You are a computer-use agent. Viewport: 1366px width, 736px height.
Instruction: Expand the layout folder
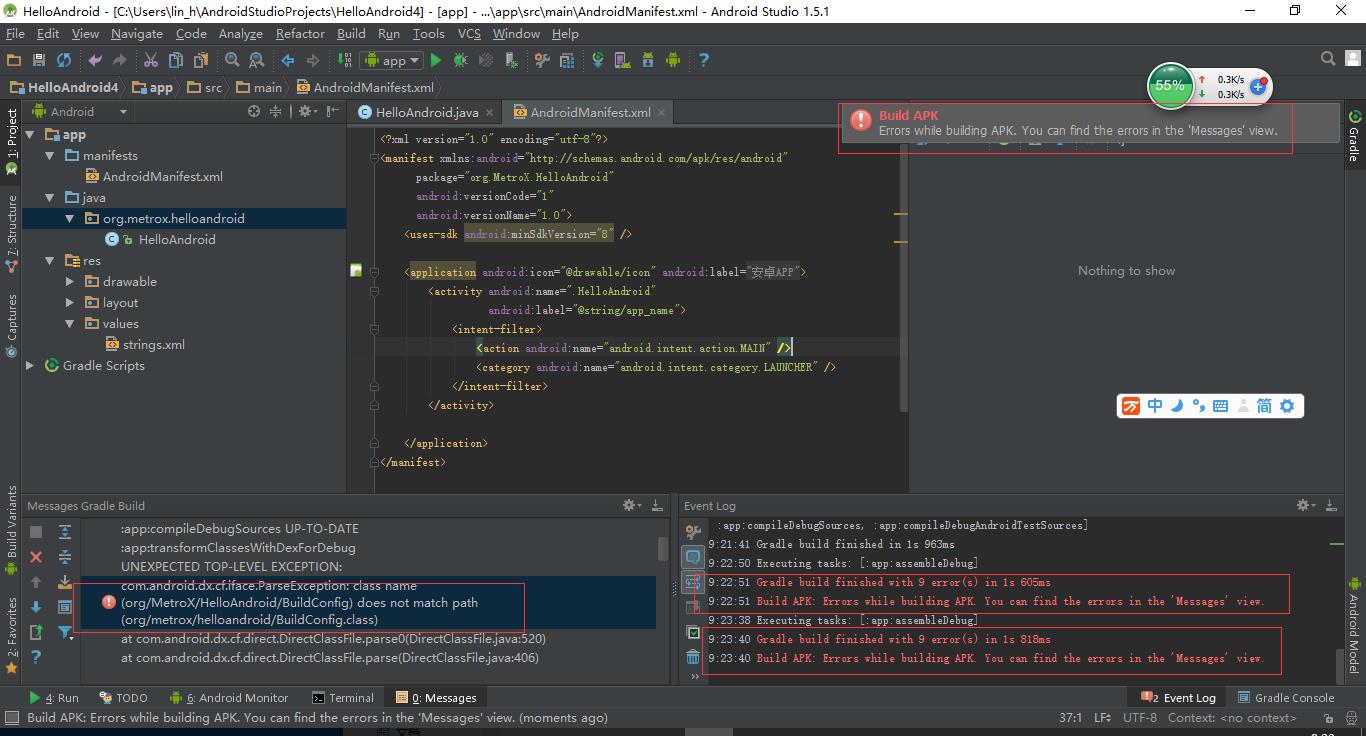(70, 302)
